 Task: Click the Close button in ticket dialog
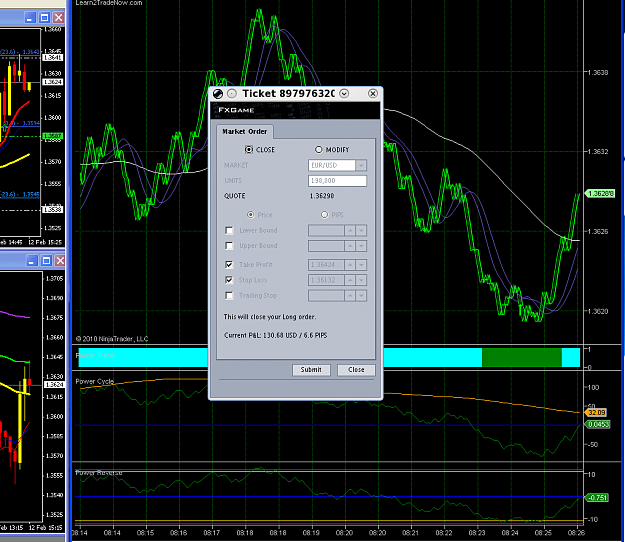click(x=356, y=370)
